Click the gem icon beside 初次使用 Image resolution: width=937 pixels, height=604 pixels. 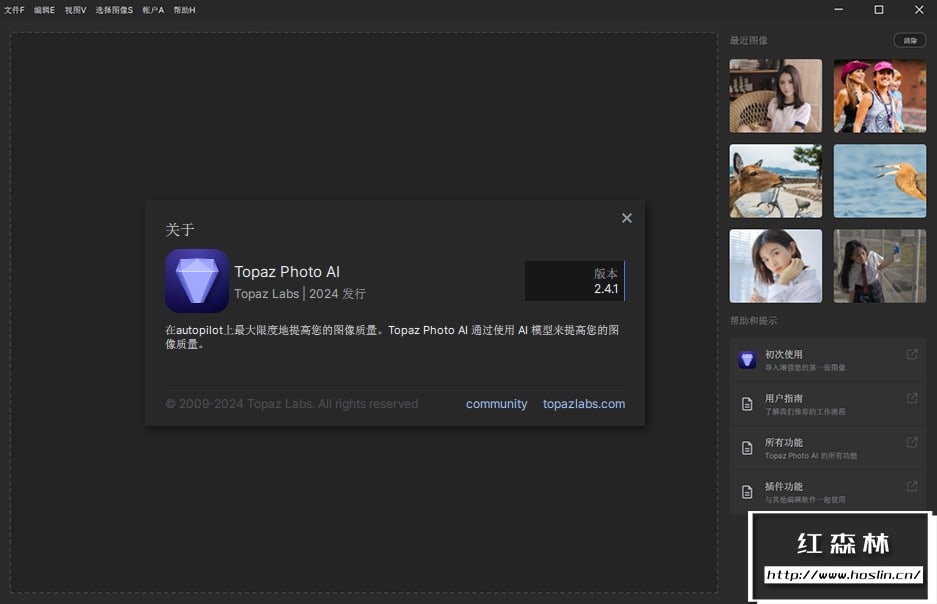coord(747,360)
